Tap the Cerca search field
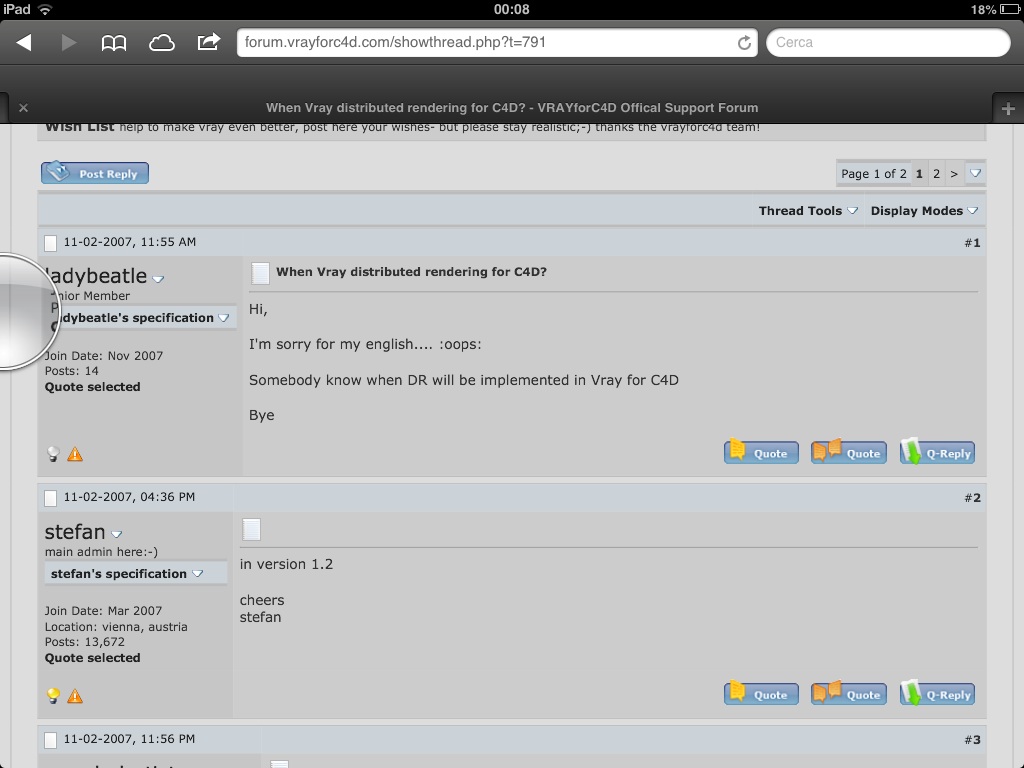Viewport: 1024px width, 768px height. [x=888, y=42]
